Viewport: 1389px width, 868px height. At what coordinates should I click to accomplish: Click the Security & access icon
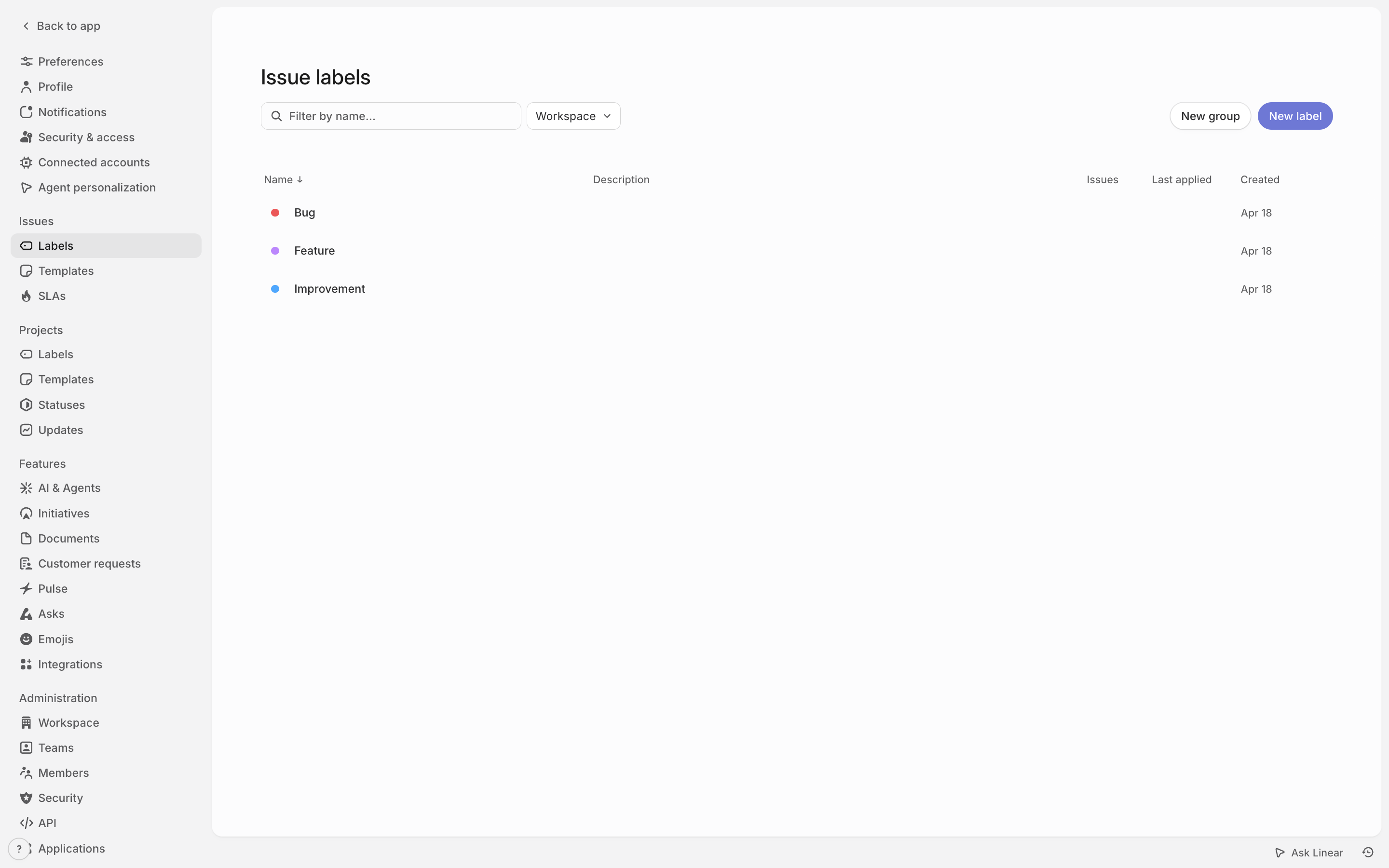pyautogui.click(x=27, y=137)
